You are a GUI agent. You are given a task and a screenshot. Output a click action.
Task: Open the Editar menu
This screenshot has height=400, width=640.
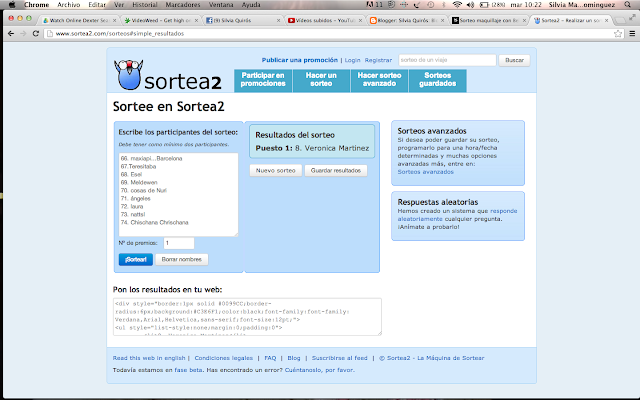[x=97, y=4]
